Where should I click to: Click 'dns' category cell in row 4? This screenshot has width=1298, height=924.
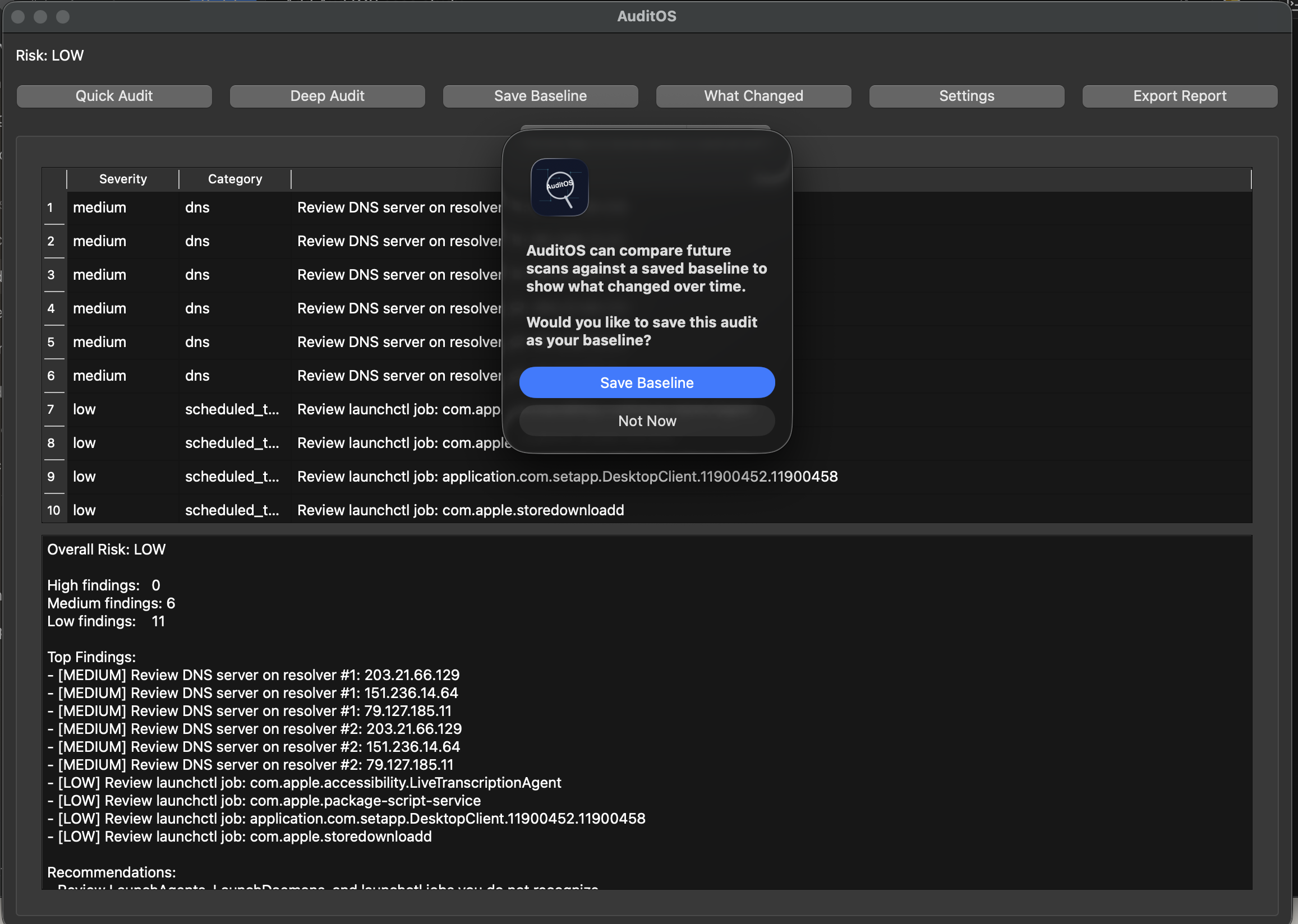pos(235,308)
